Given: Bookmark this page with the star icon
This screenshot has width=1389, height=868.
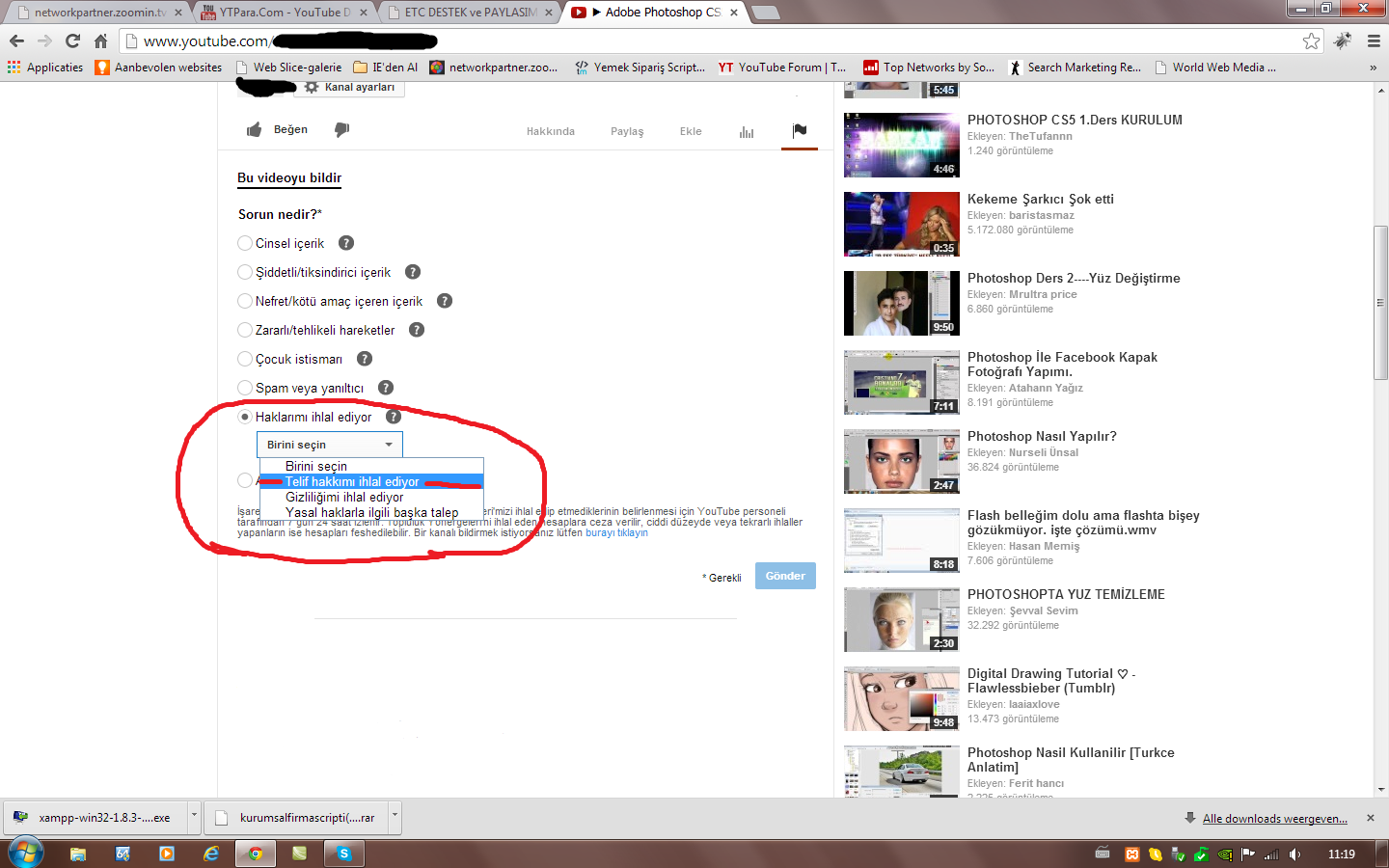Looking at the screenshot, I should 1311,41.
